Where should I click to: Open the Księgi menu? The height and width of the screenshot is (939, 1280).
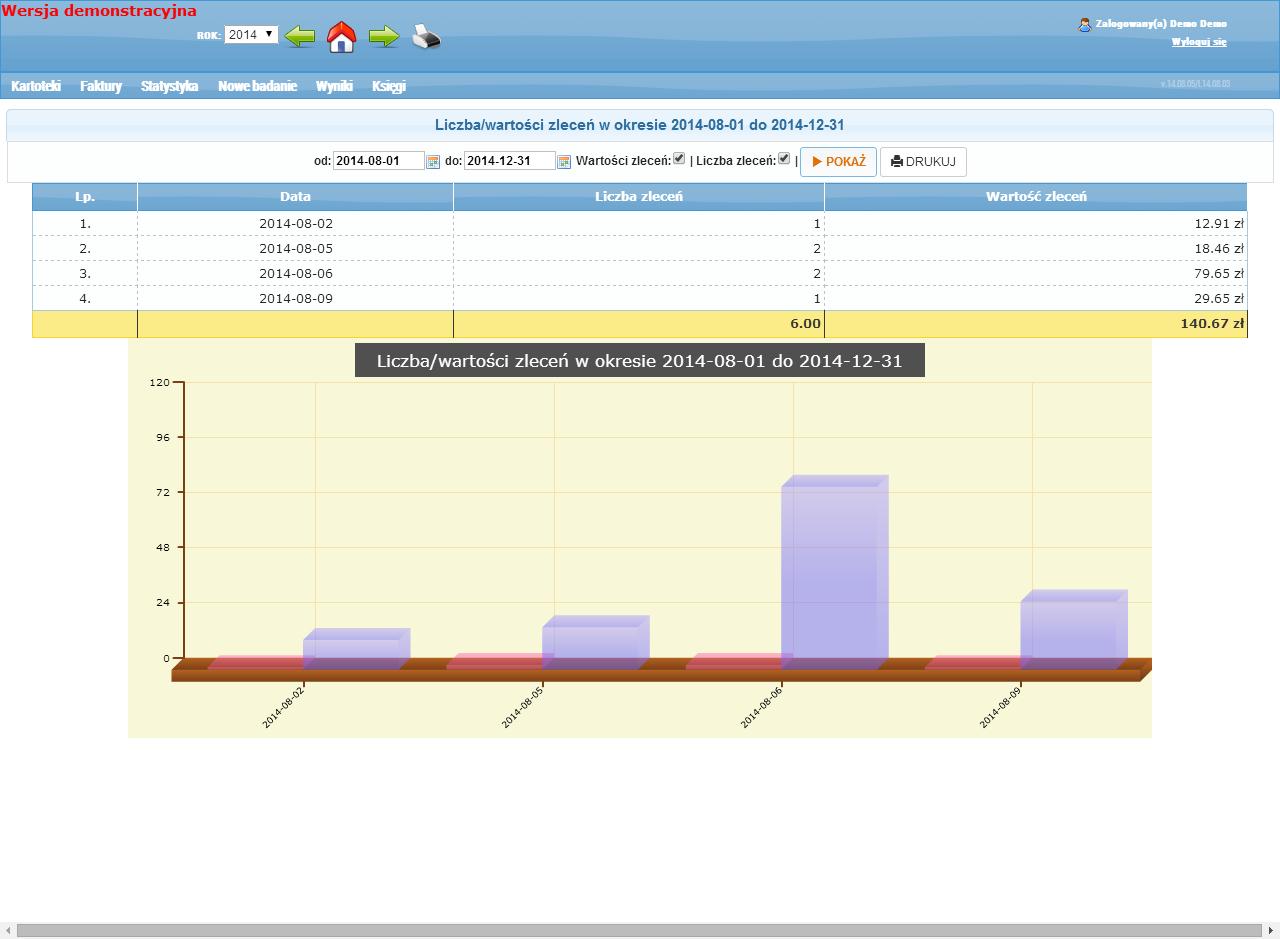389,86
